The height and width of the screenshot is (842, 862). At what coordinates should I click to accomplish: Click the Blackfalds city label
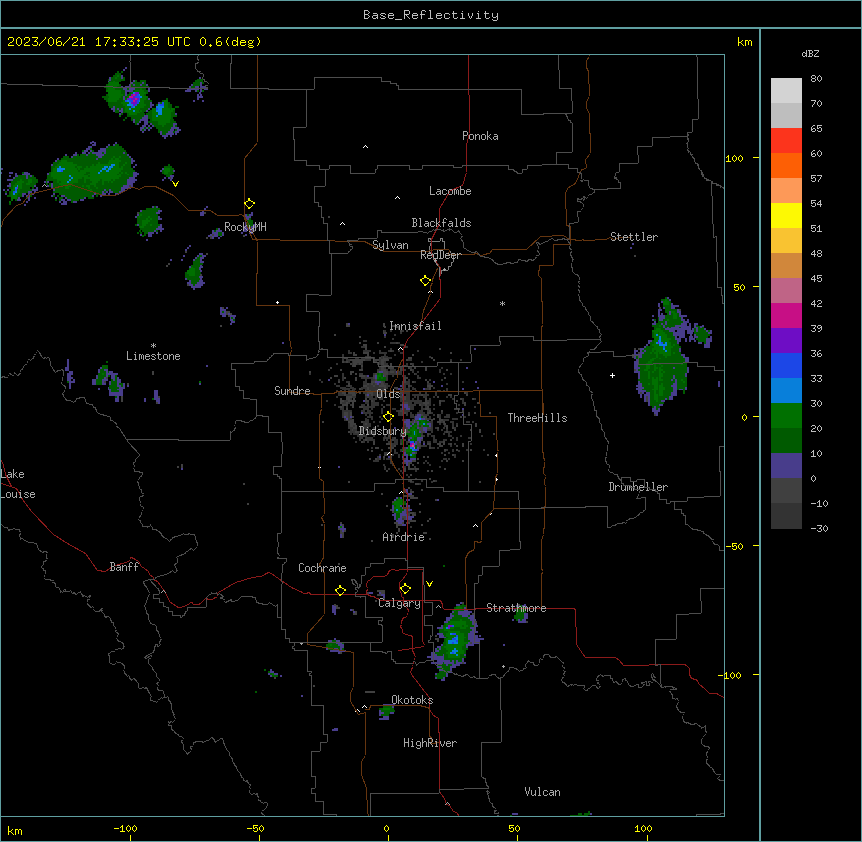(x=441, y=223)
